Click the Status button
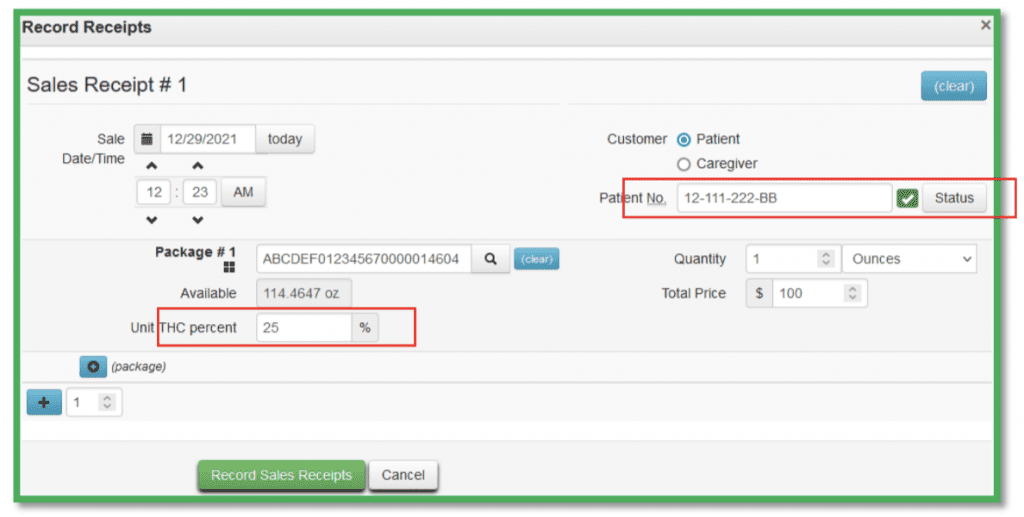This screenshot has width=1024, height=517. [954, 198]
